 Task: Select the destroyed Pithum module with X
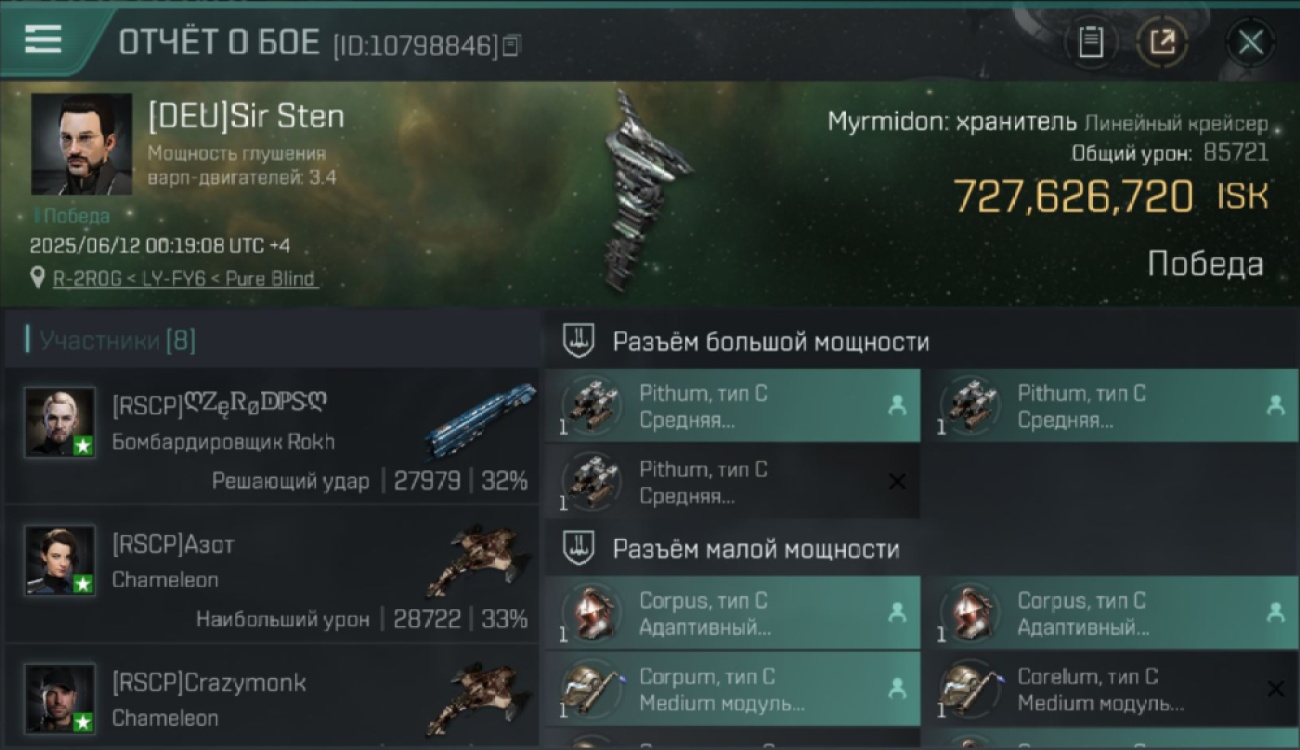(x=733, y=481)
